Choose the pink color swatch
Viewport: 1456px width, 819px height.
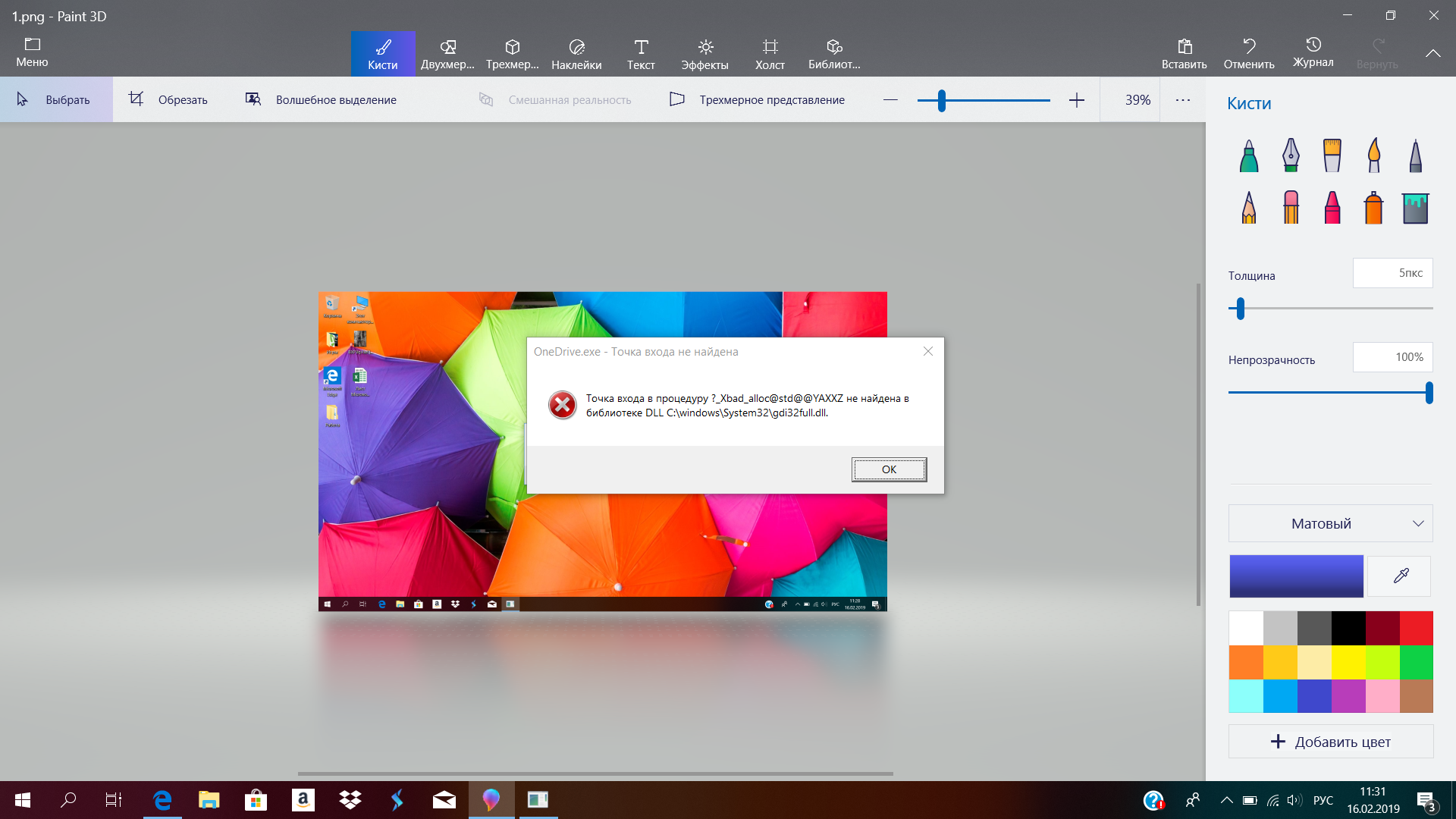(1382, 696)
